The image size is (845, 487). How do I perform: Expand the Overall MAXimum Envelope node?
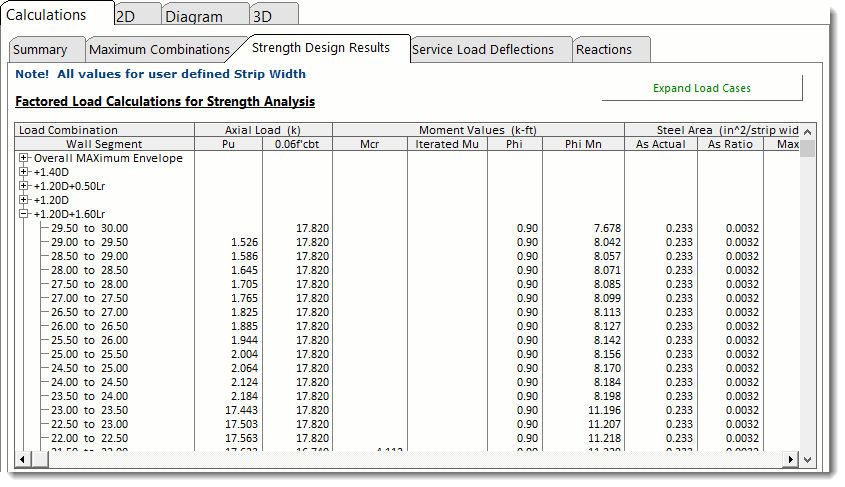click(x=24, y=158)
